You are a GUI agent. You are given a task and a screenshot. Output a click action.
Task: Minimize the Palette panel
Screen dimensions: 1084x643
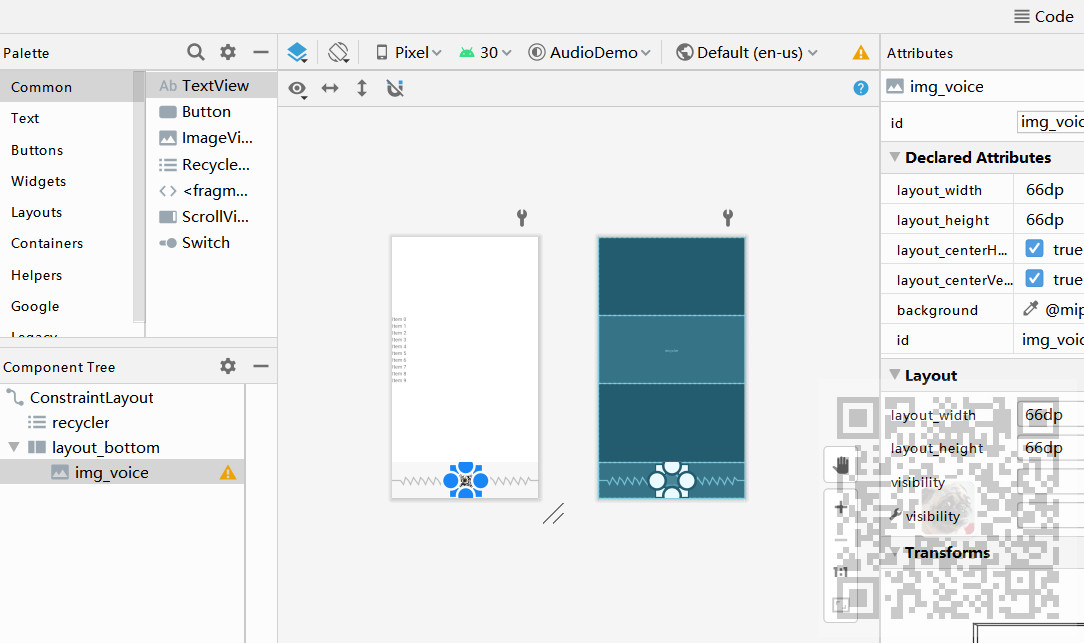point(261,52)
